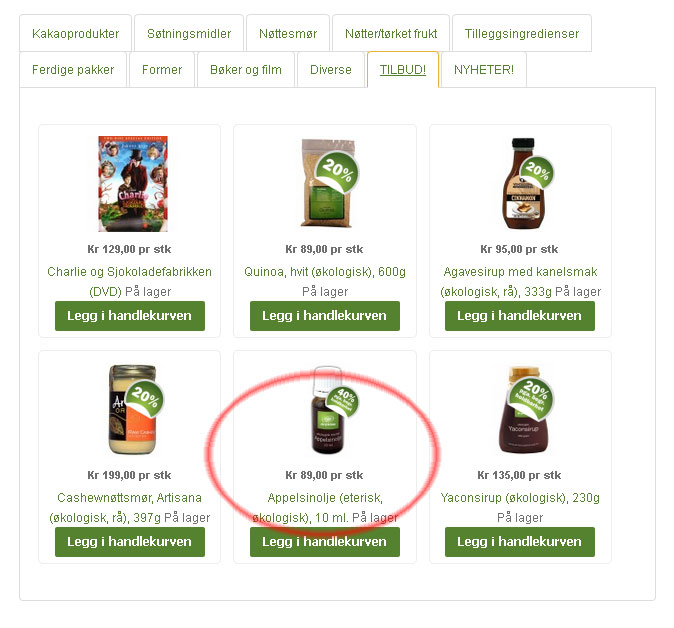Click the Cashewnøttsmør jar product image
This screenshot has width=674, height=628.
(135, 410)
